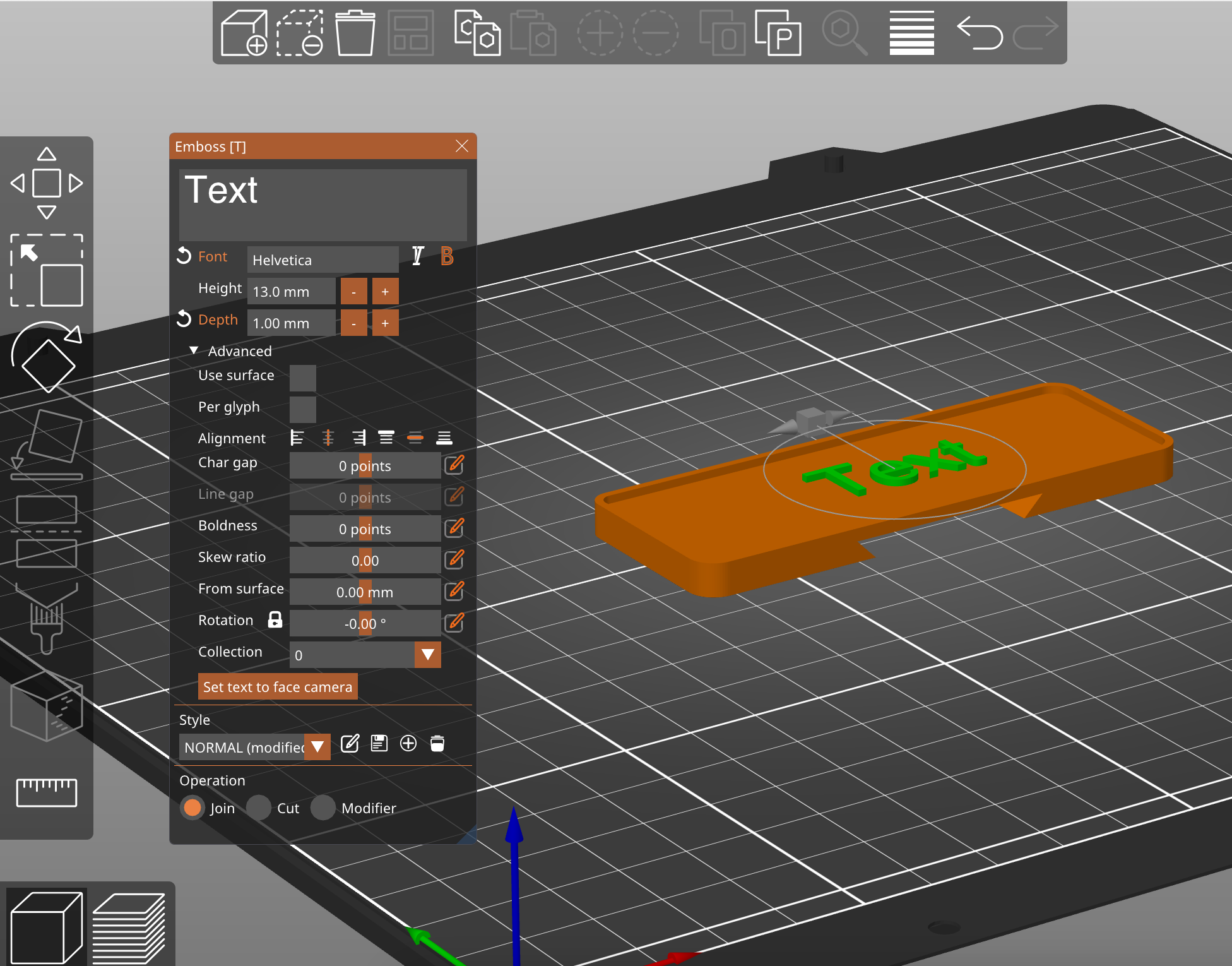The width and height of the screenshot is (1232, 966).
Task: Click the Boldness slider field
Action: (365, 529)
